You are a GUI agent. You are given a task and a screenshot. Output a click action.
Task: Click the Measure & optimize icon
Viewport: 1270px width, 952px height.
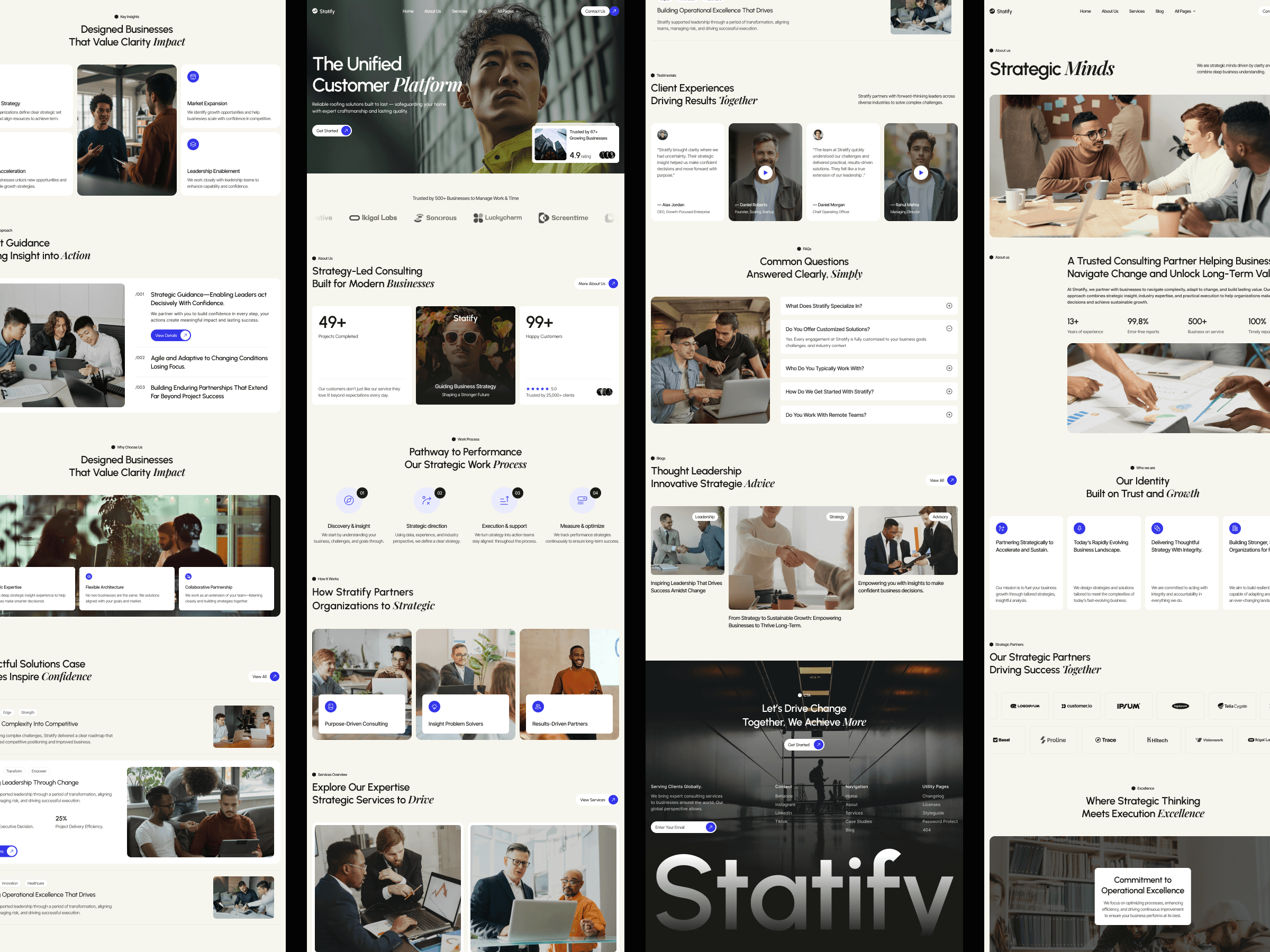click(583, 500)
